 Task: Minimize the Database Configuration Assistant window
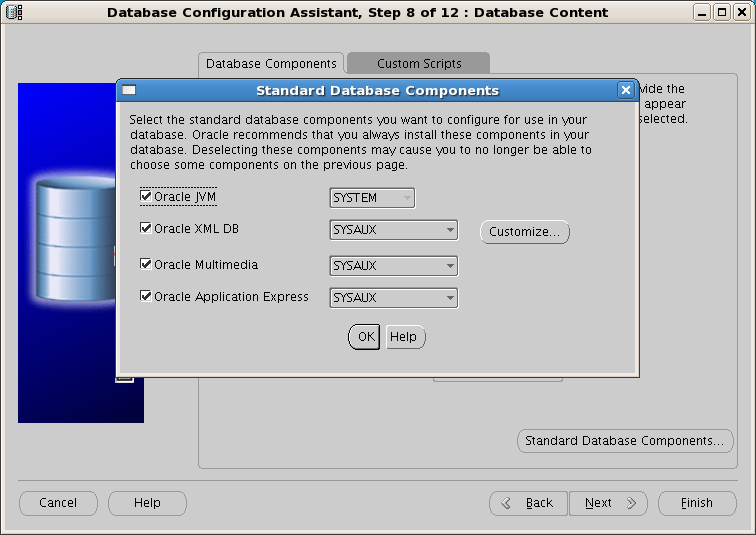pyautogui.click(x=702, y=12)
